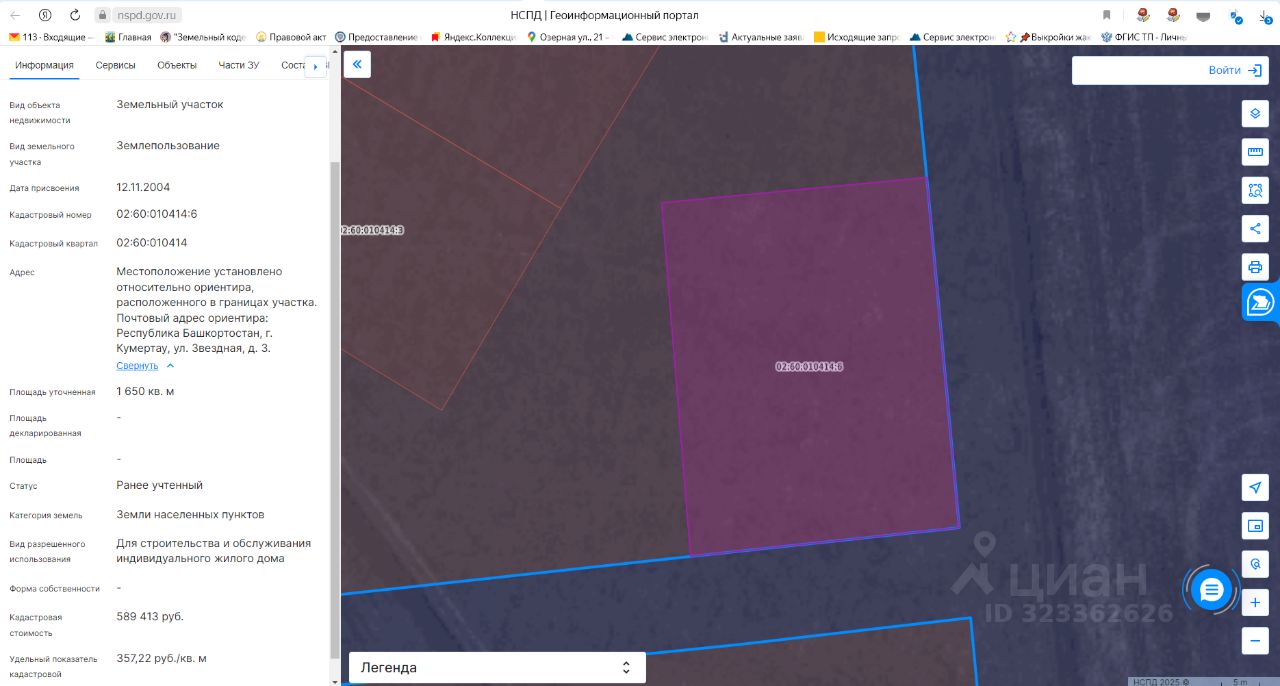Open the 'Актуальные заявки' bookmark
Viewport: 1280px width, 686px height.
point(761,37)
